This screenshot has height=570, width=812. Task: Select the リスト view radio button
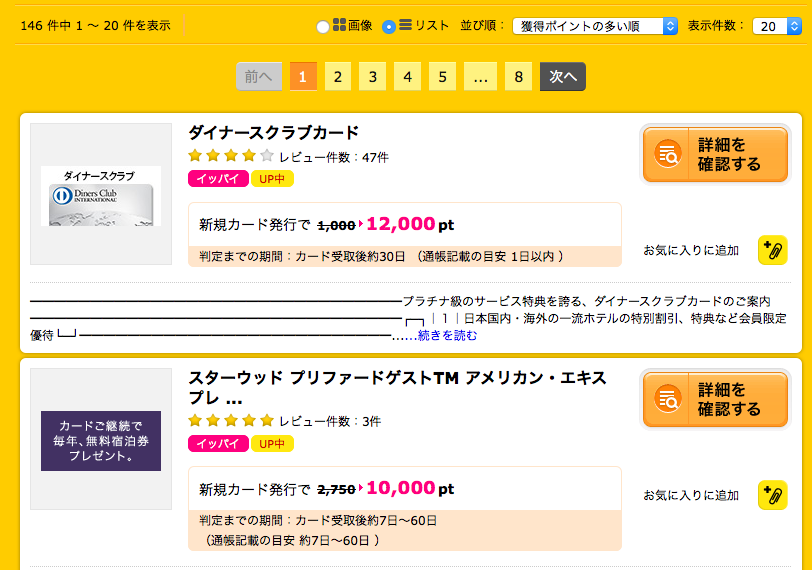pos(389,26)
